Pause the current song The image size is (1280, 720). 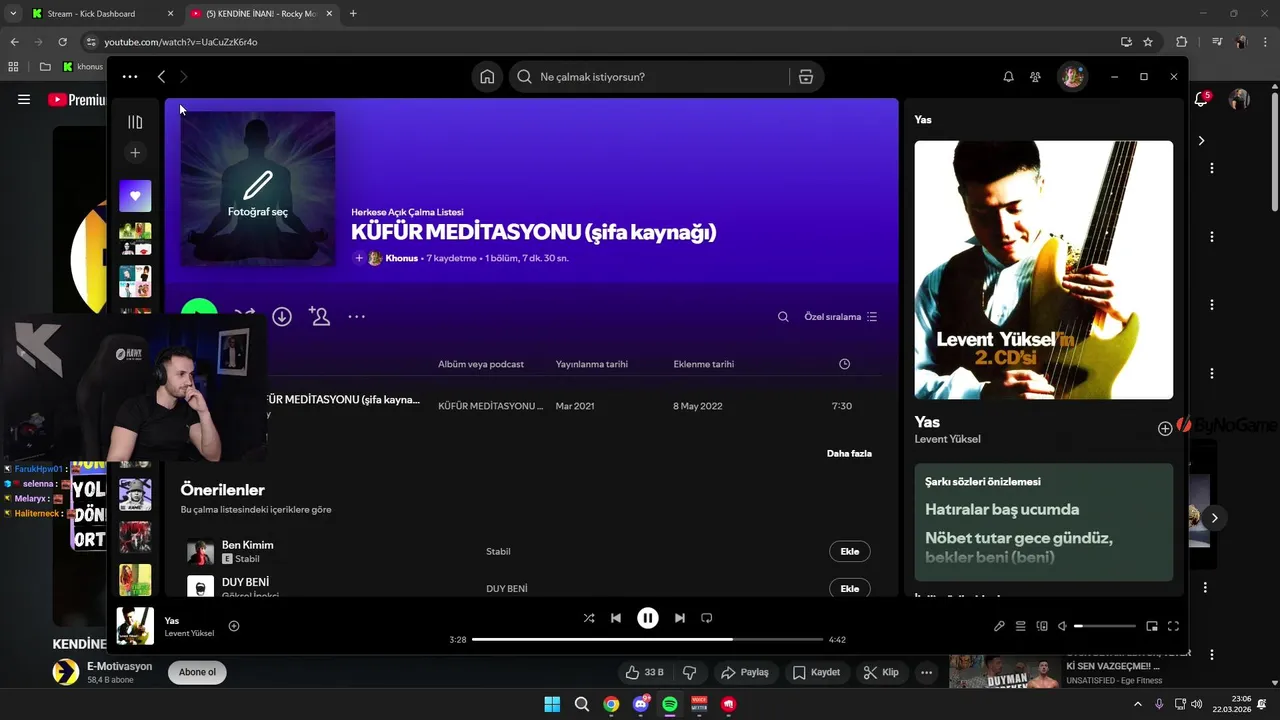pyautogui.click(x=648, y=618)
